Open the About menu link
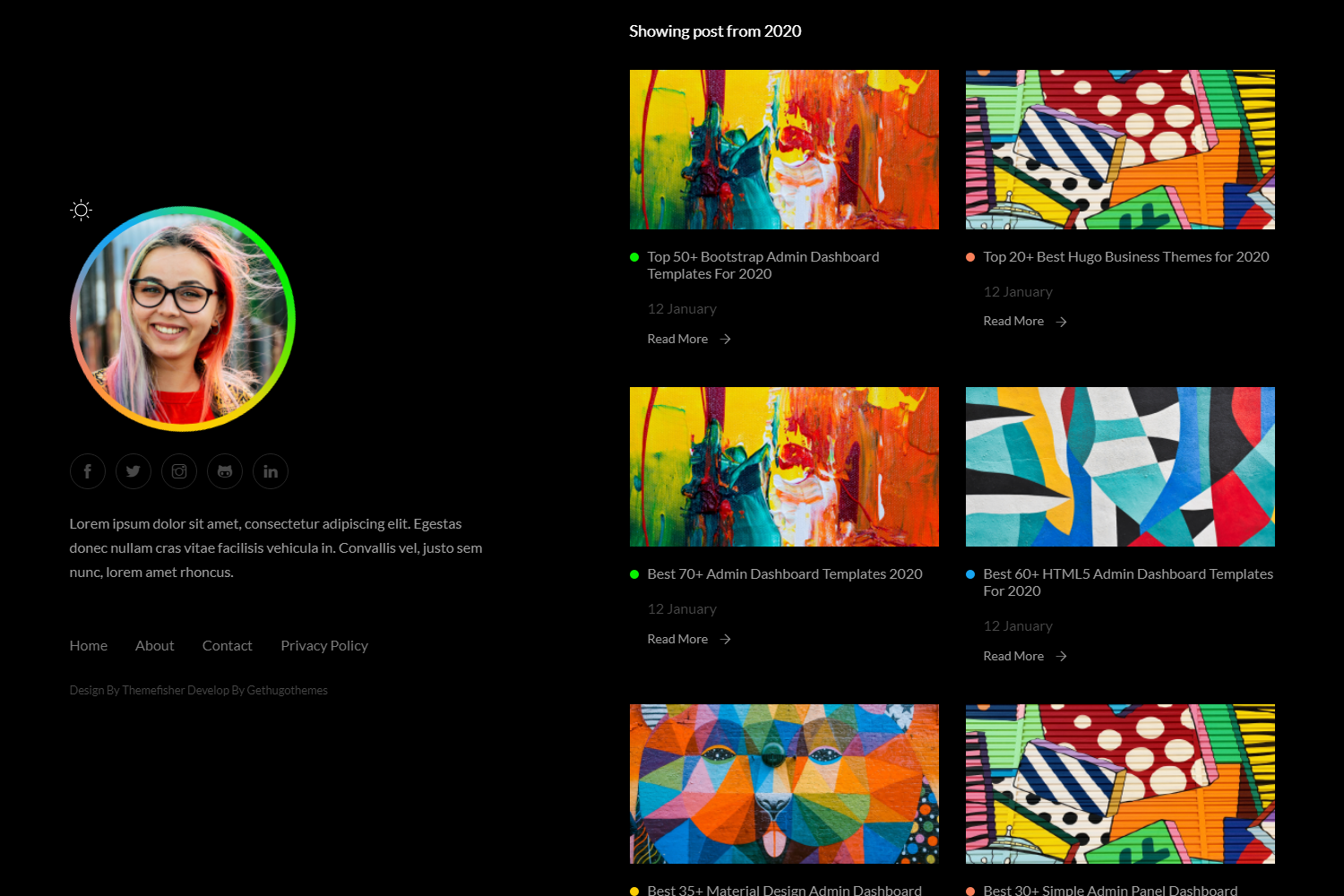This screenshot has height=896, width=1344. click(x=155, y=645)
